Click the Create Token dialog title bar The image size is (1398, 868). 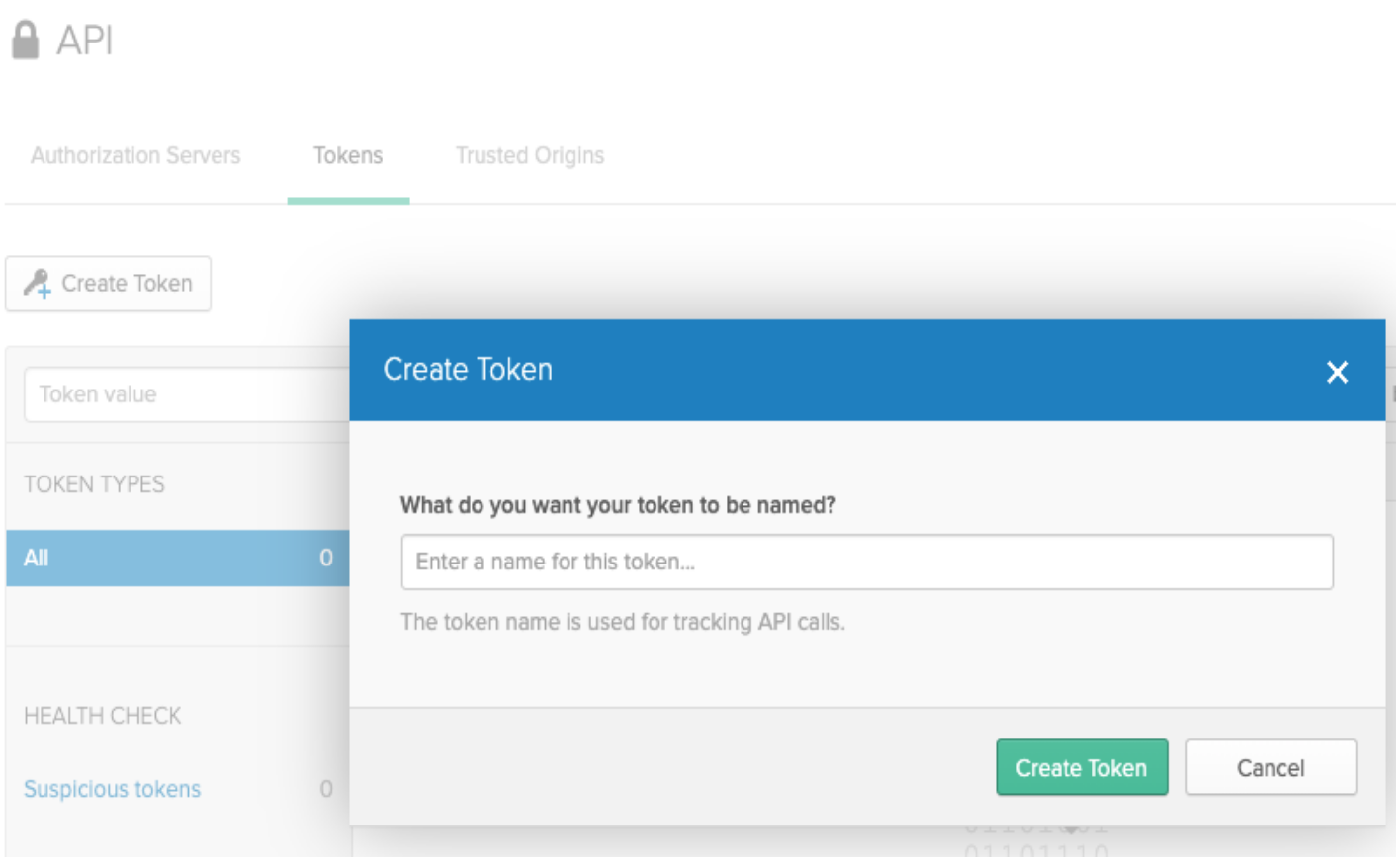(x=867, y=370)
